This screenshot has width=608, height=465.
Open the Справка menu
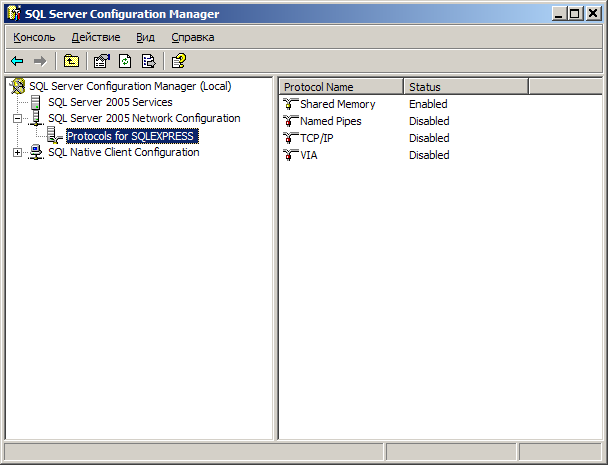[x=193, y=37]
